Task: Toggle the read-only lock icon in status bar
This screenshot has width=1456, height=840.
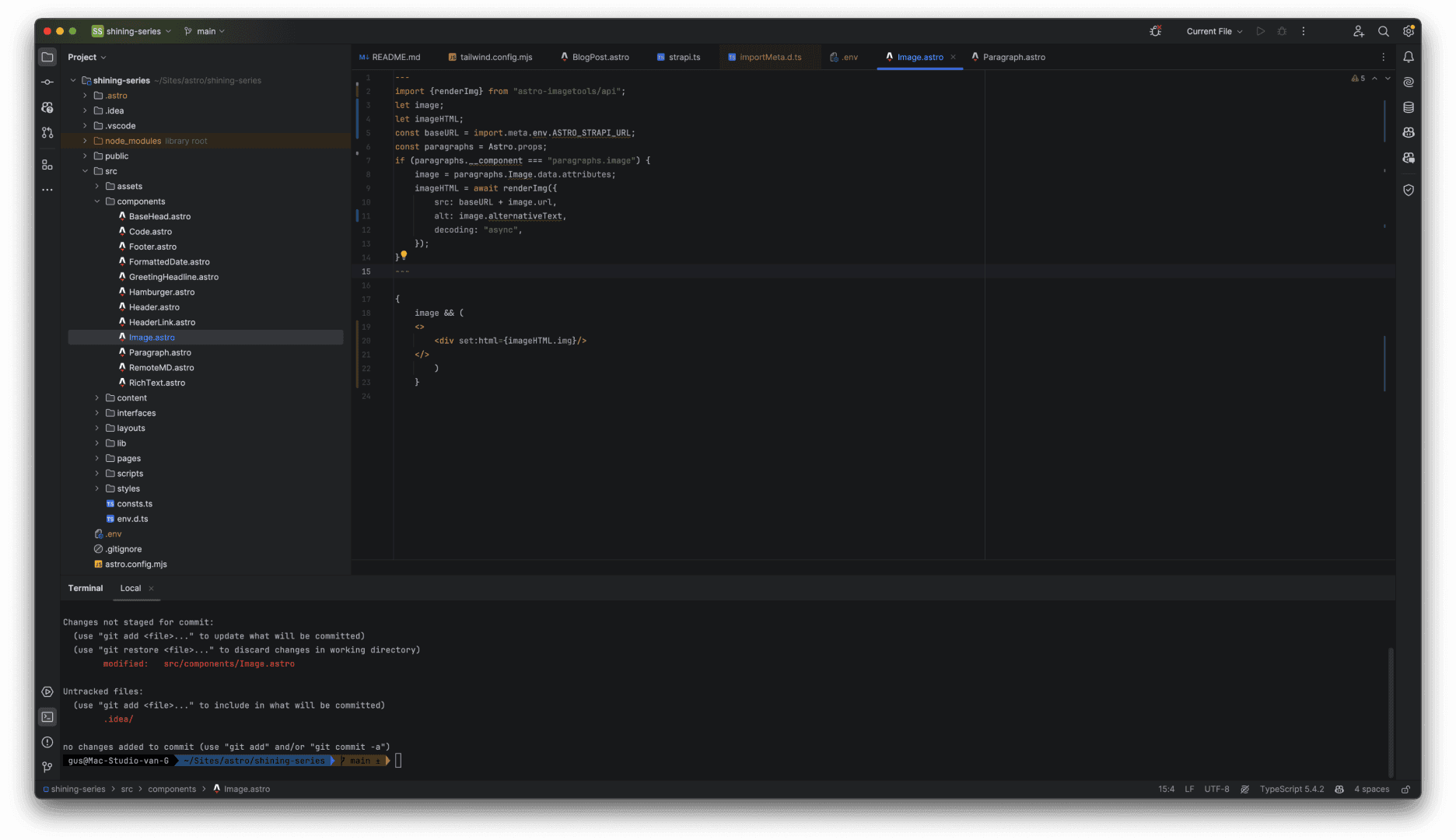Action: 1405,789
